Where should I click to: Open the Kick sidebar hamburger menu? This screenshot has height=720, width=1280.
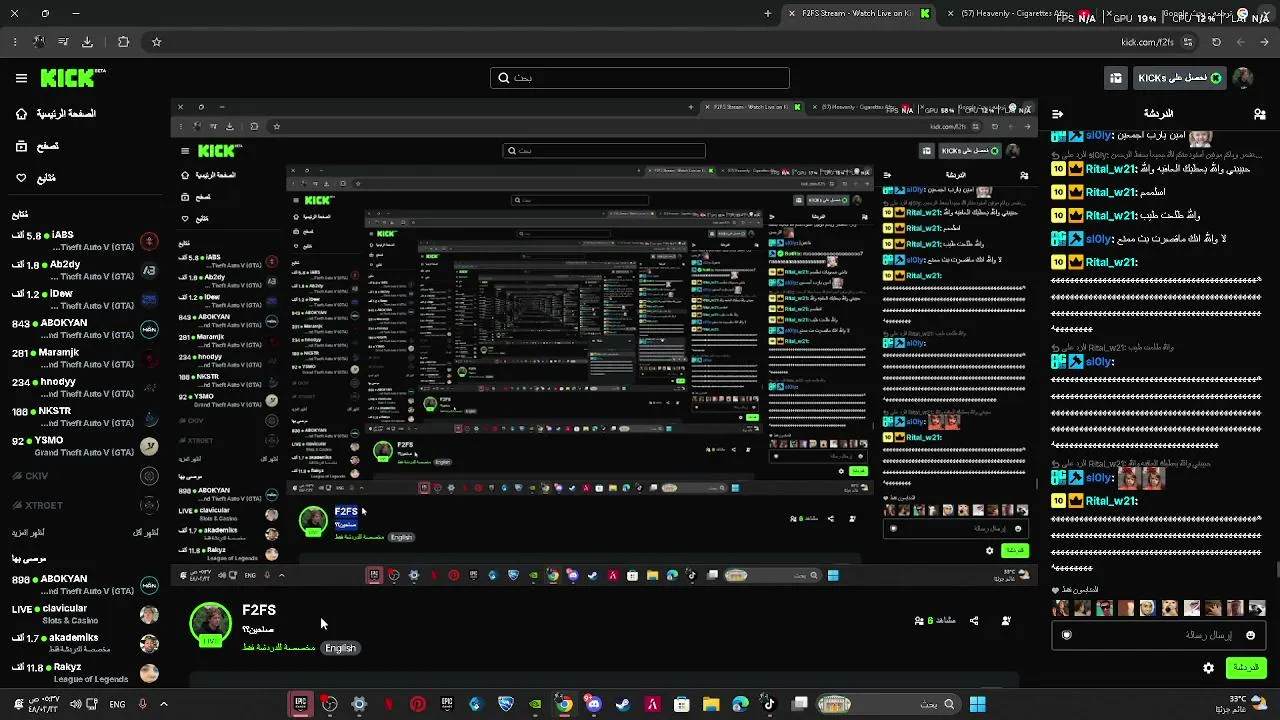(21, 78)
